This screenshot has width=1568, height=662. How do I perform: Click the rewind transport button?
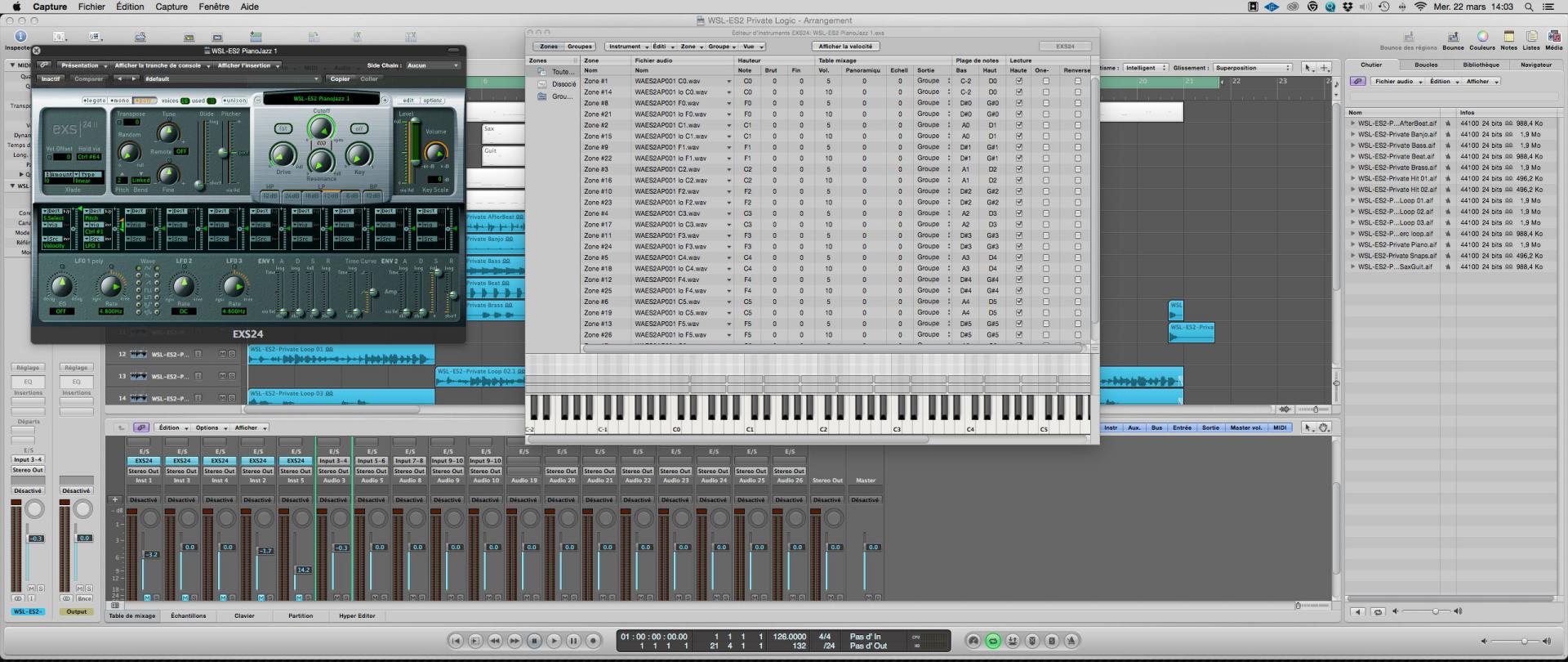[x=495, y=641]
